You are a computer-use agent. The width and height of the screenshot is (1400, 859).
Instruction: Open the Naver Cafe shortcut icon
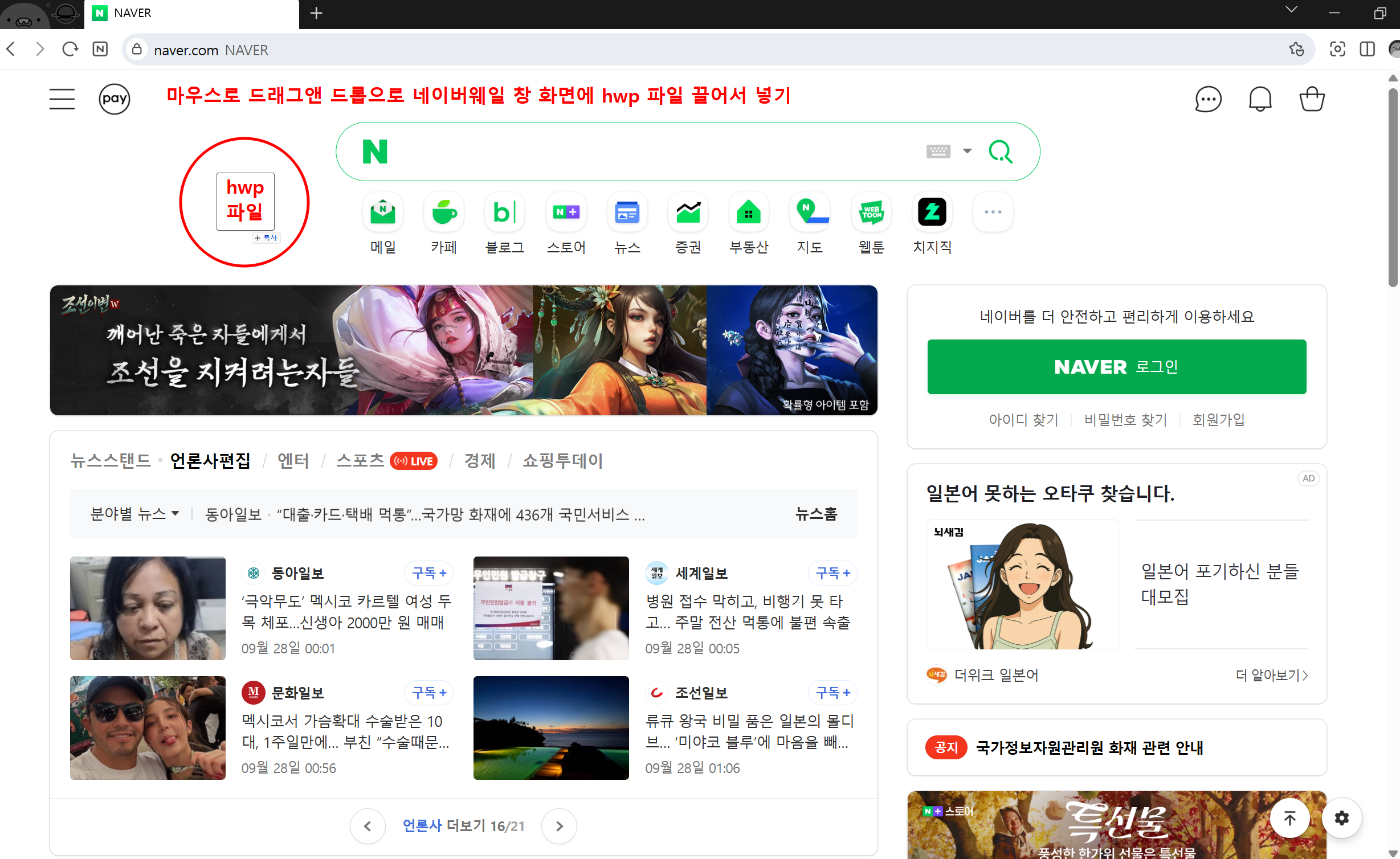tap(444, 212)
